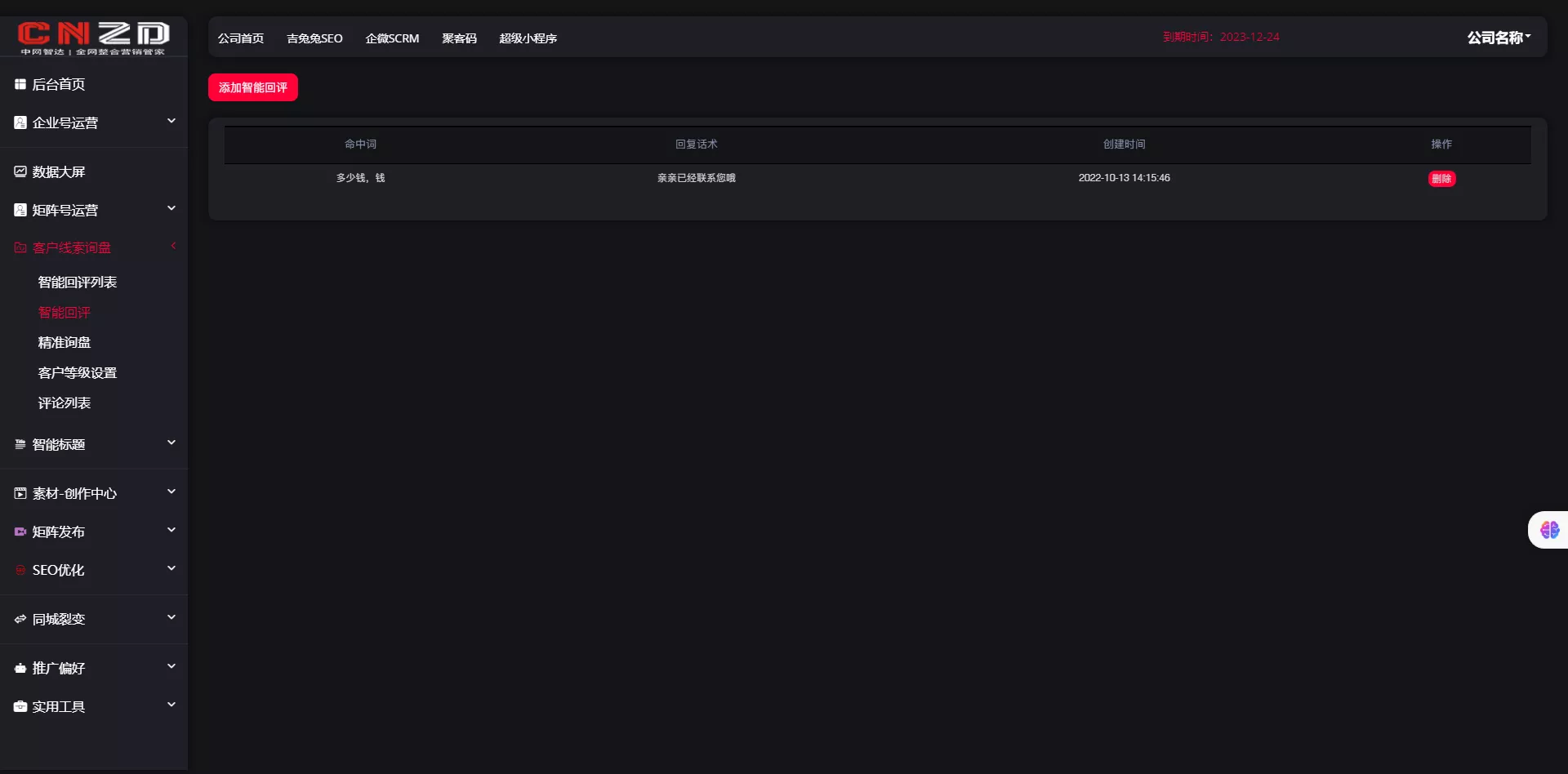Click the 后台首页 dashboard icon

coord(20,84)
